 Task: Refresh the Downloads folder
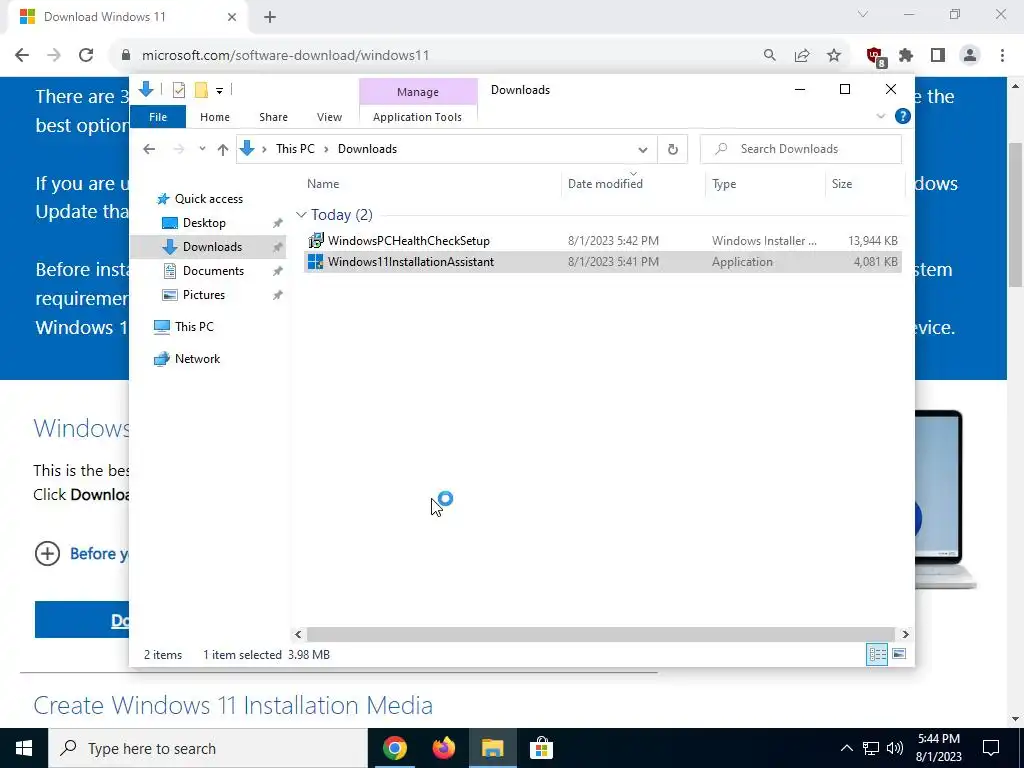673,150
